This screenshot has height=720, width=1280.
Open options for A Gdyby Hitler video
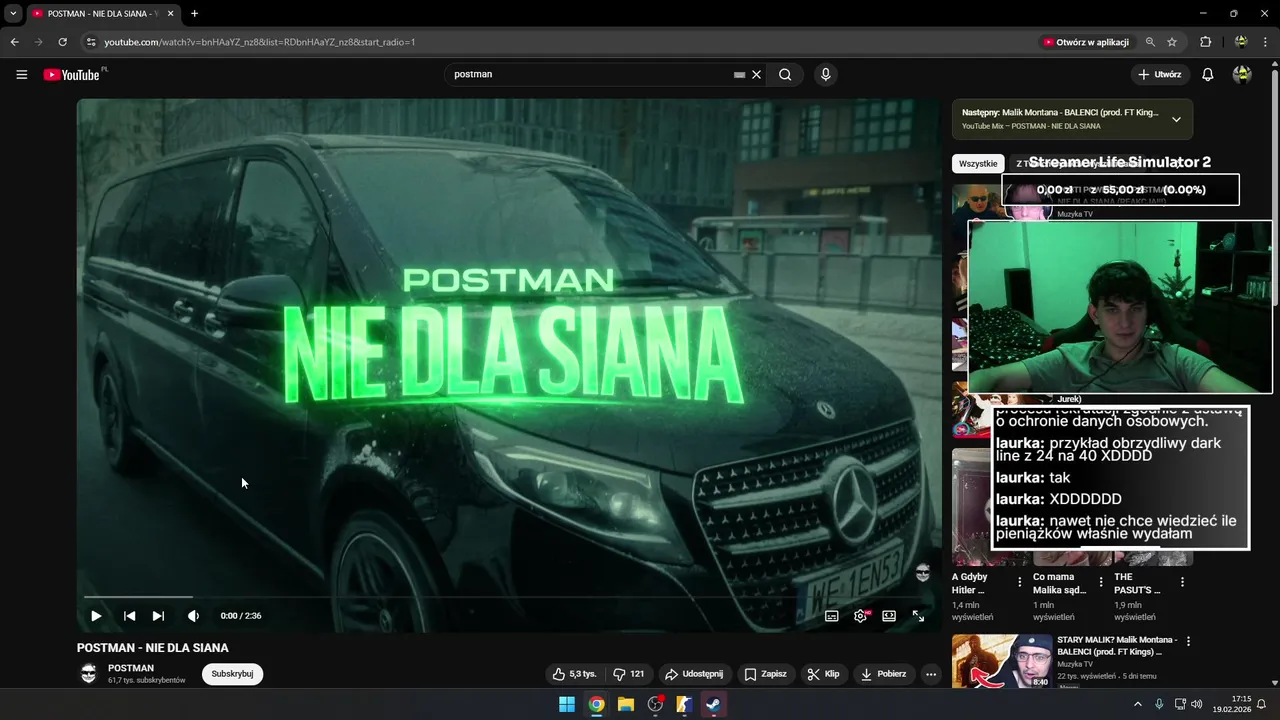tap(1020, 582)
